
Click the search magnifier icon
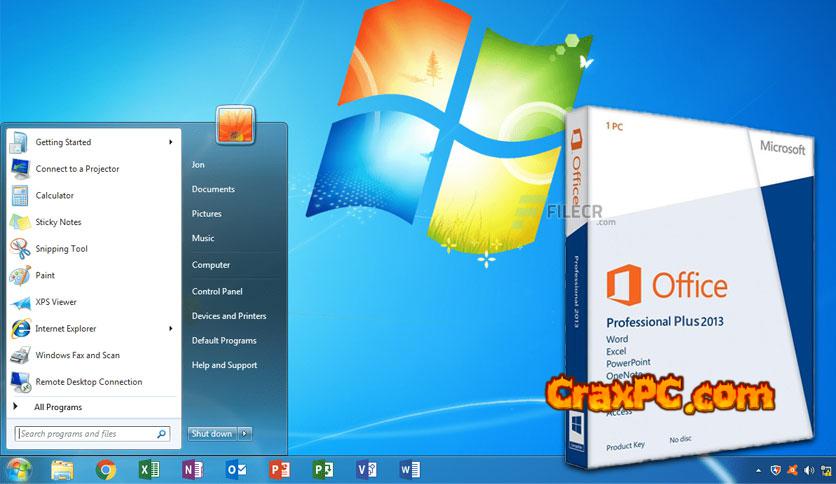pyautogui.click(x=161, y=434)
